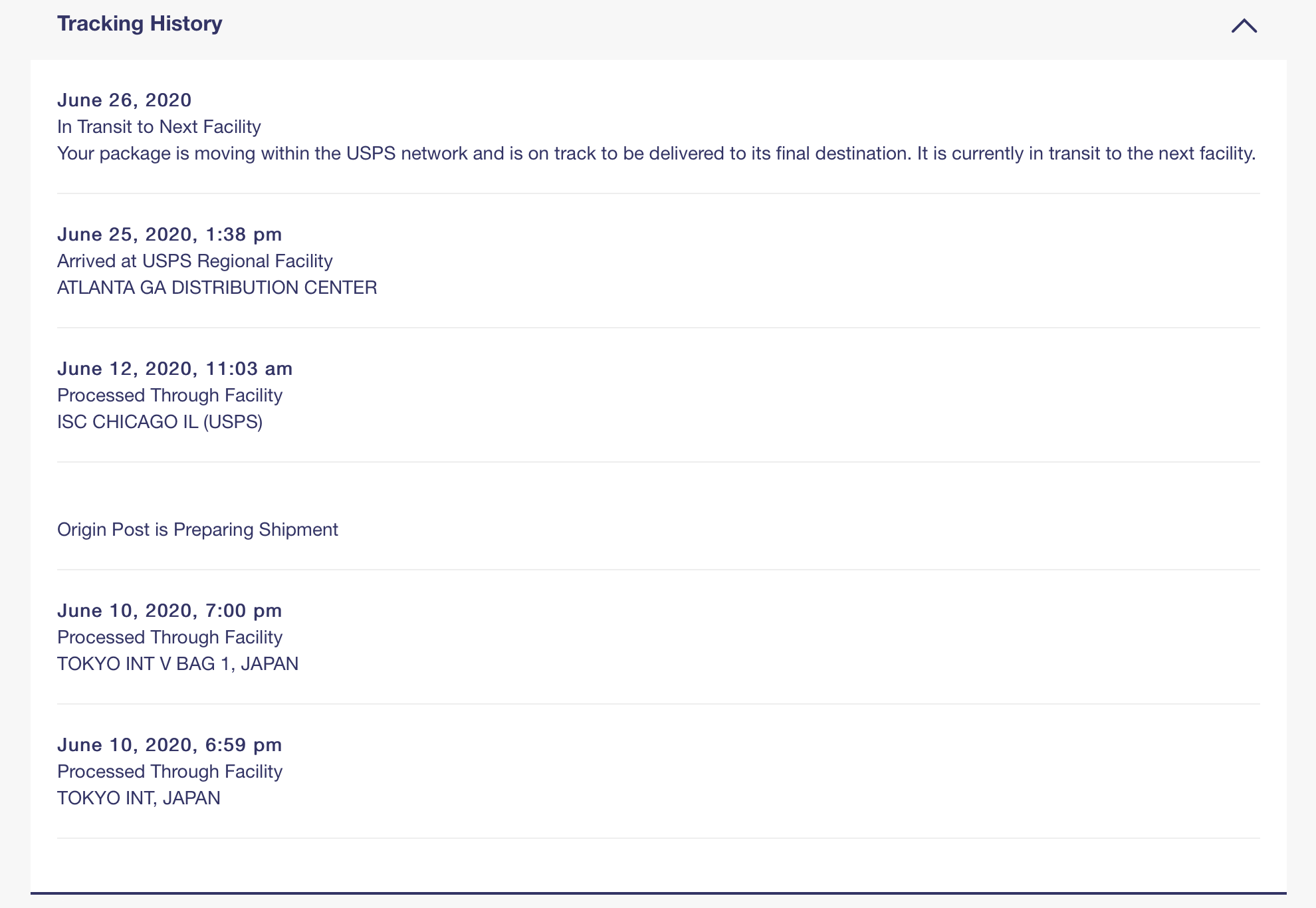
Task: Select the June 10, 2020, 7:00 pm timestamp
Action: [x=169, y=610]
